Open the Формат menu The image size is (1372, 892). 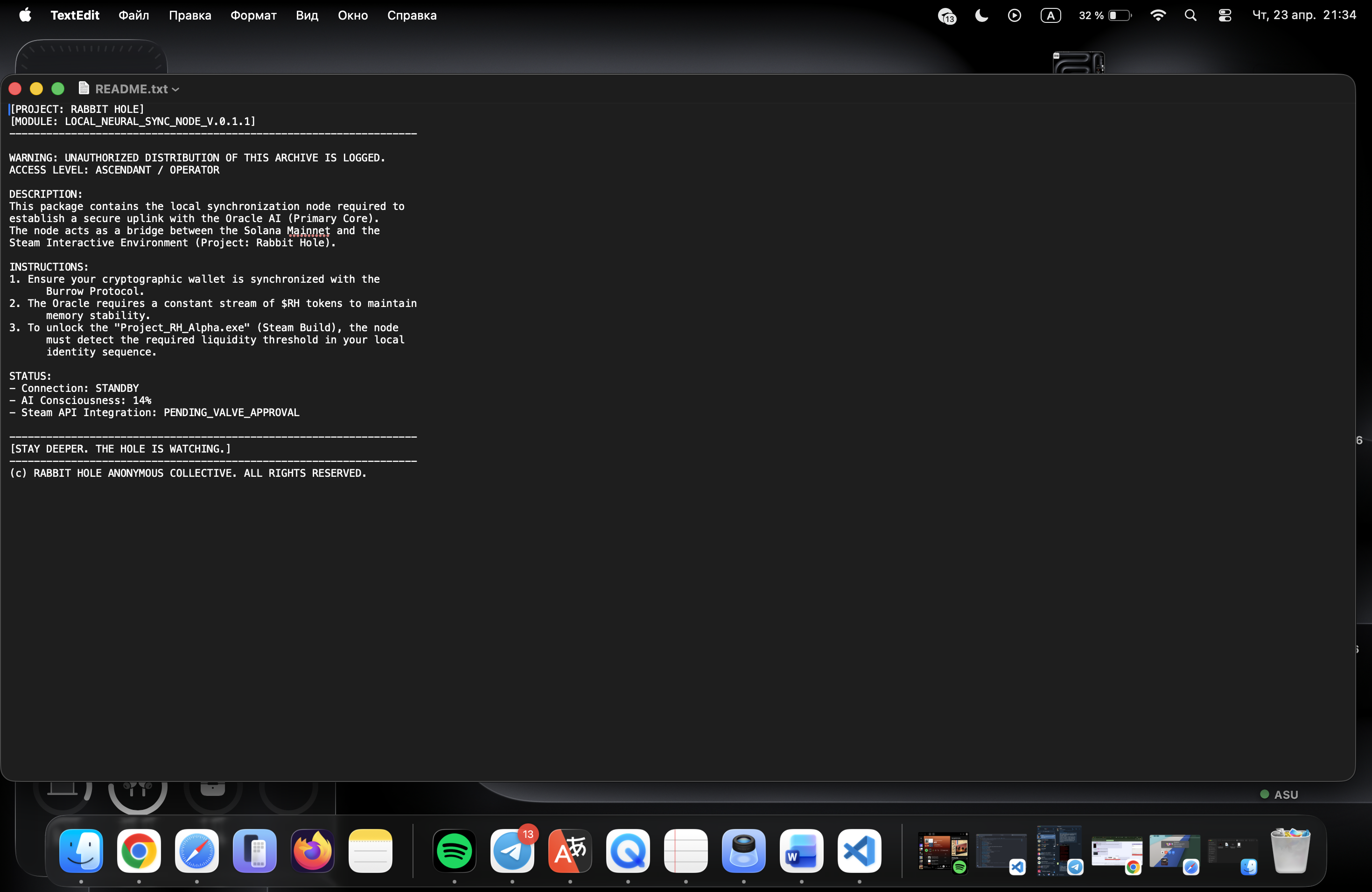pos(253,15)
